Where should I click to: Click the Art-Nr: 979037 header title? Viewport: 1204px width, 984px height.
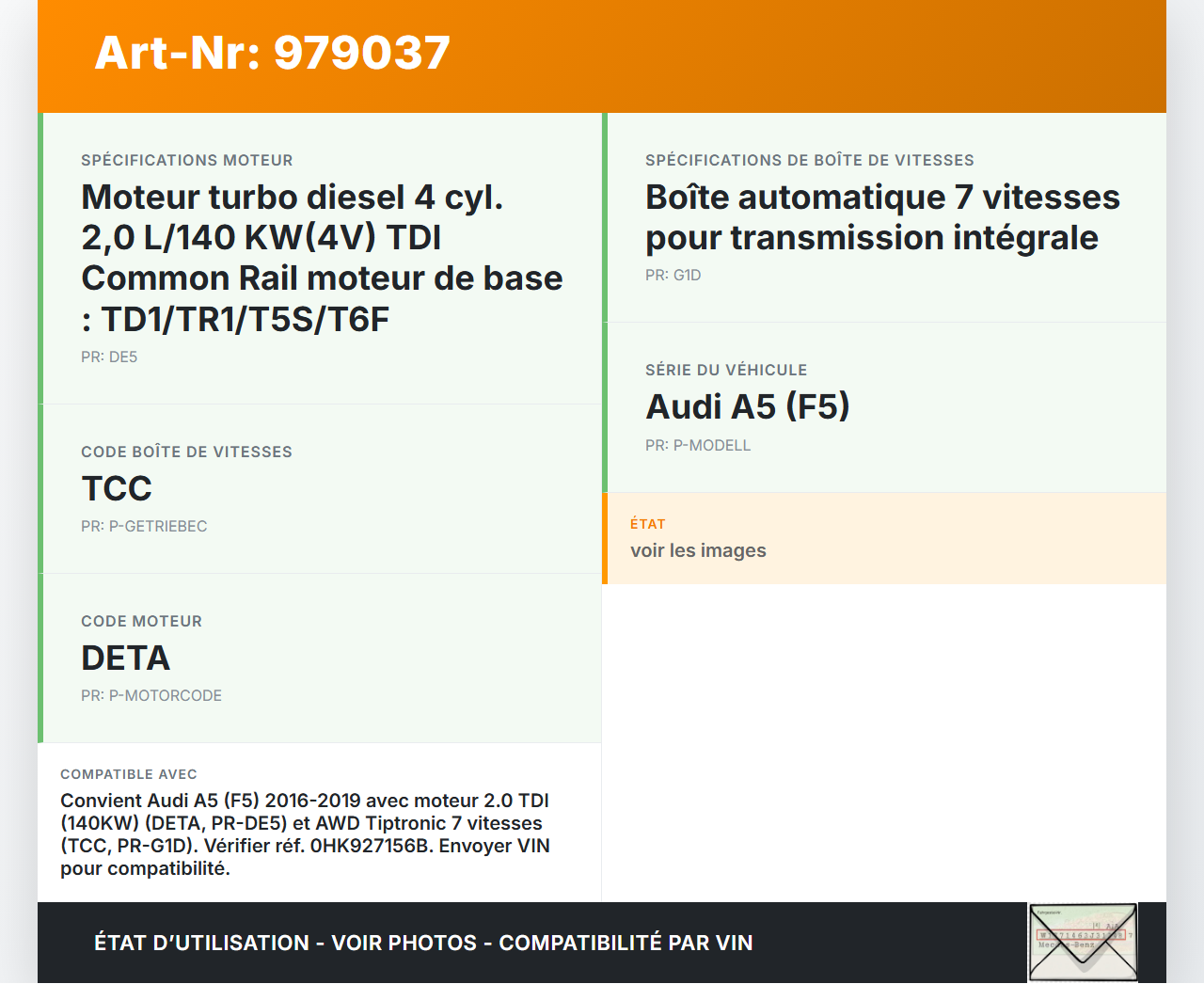pyautogui.click(x=273, y=53)
